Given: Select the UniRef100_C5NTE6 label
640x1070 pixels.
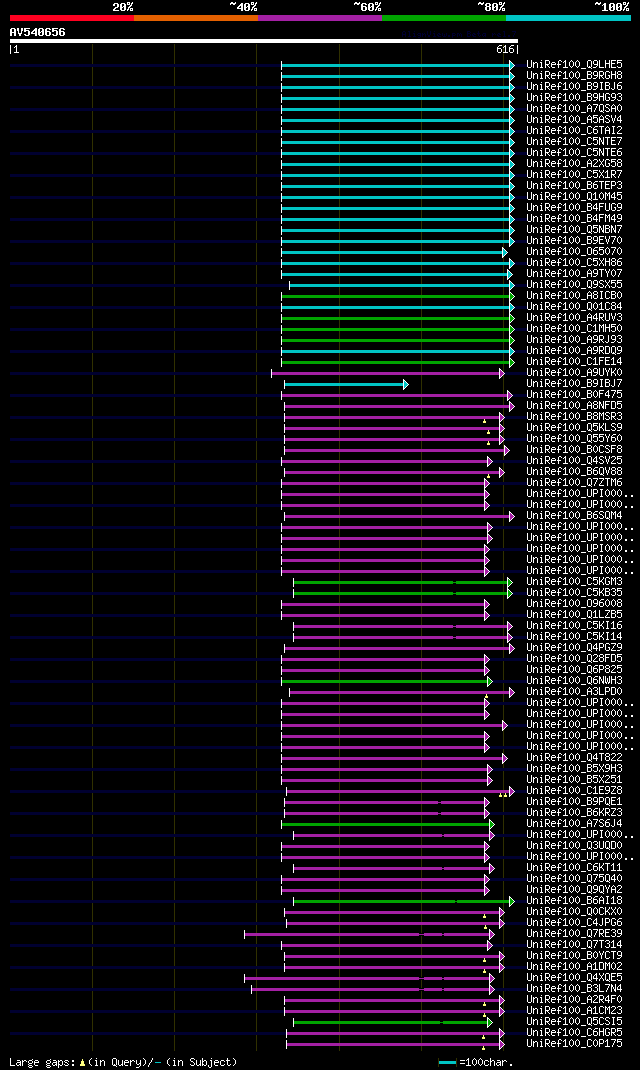Looking at the screenshot, I should [x=574, y=152].
